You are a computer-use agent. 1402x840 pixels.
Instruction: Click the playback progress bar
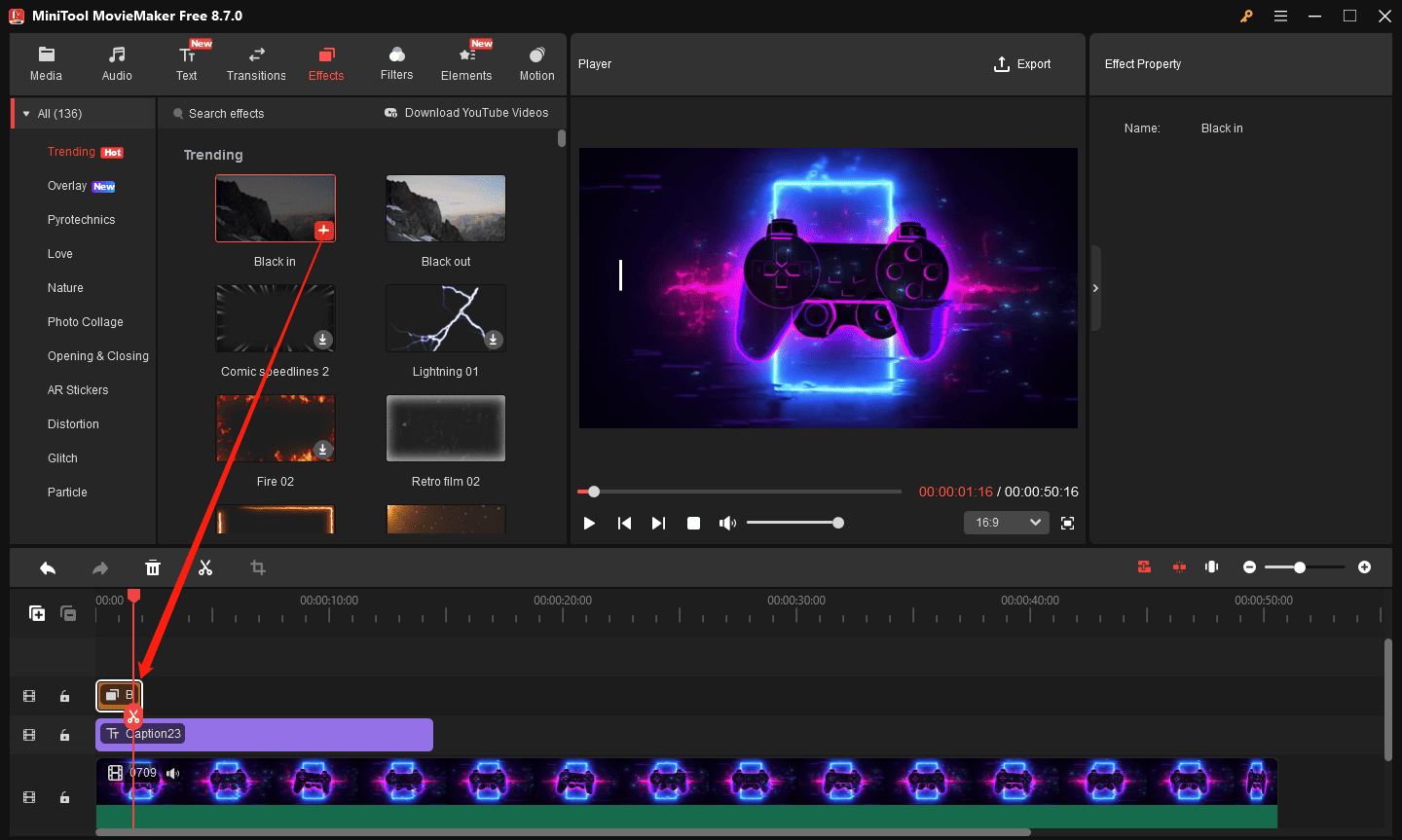(x=740, y=492)
